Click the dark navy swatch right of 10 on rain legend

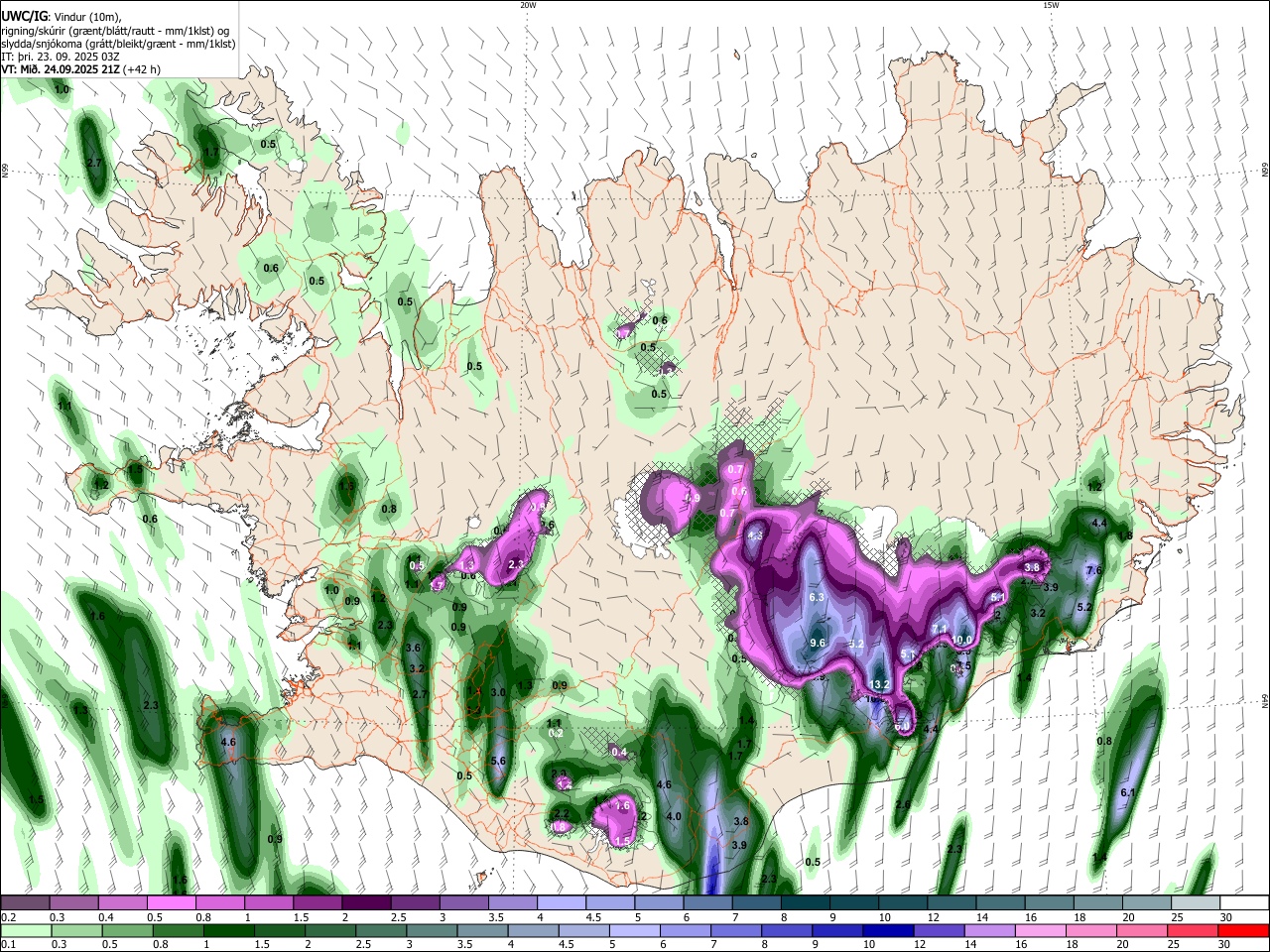[x=886, y=930]
